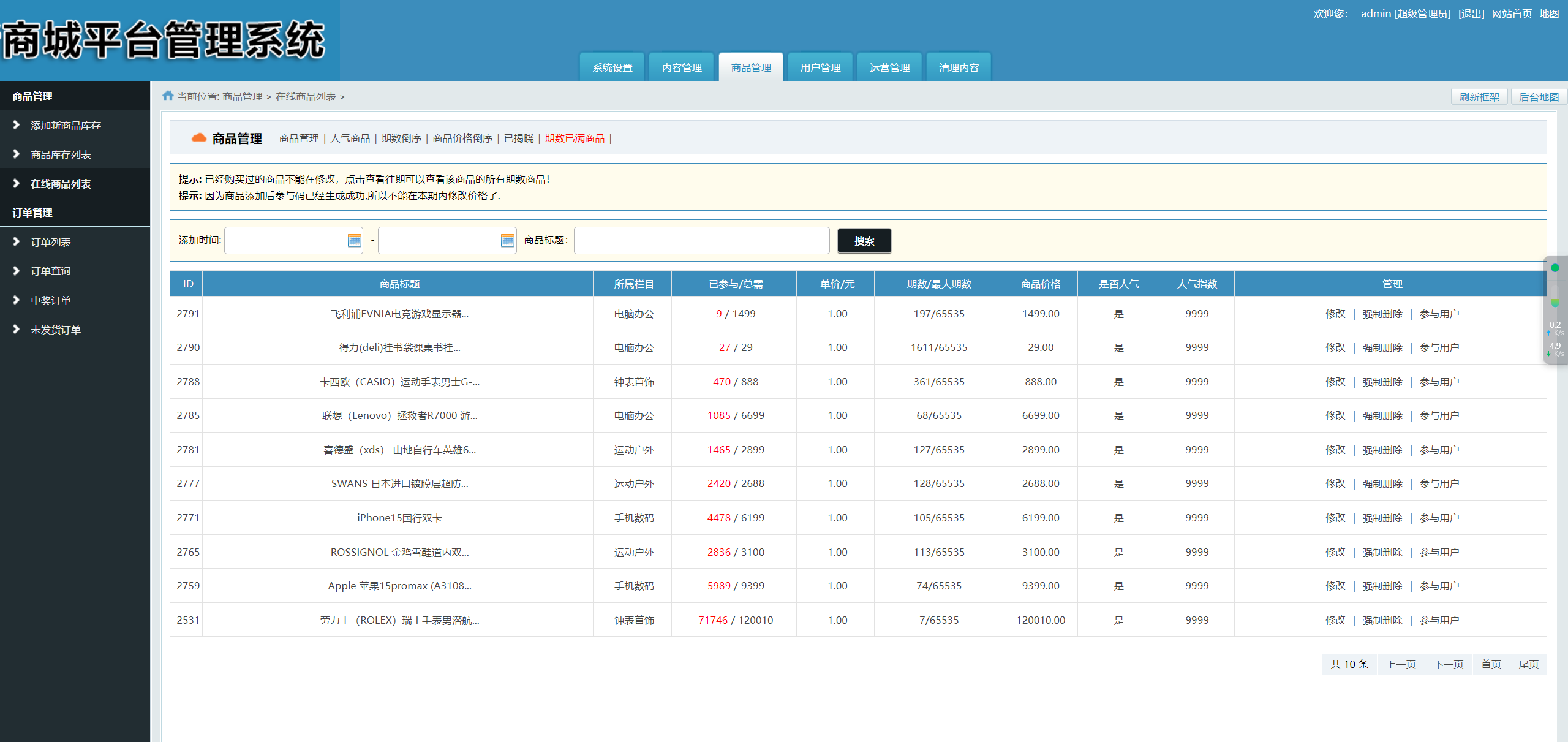
Task: Open the 系统设置 tab
Action: 612,67
